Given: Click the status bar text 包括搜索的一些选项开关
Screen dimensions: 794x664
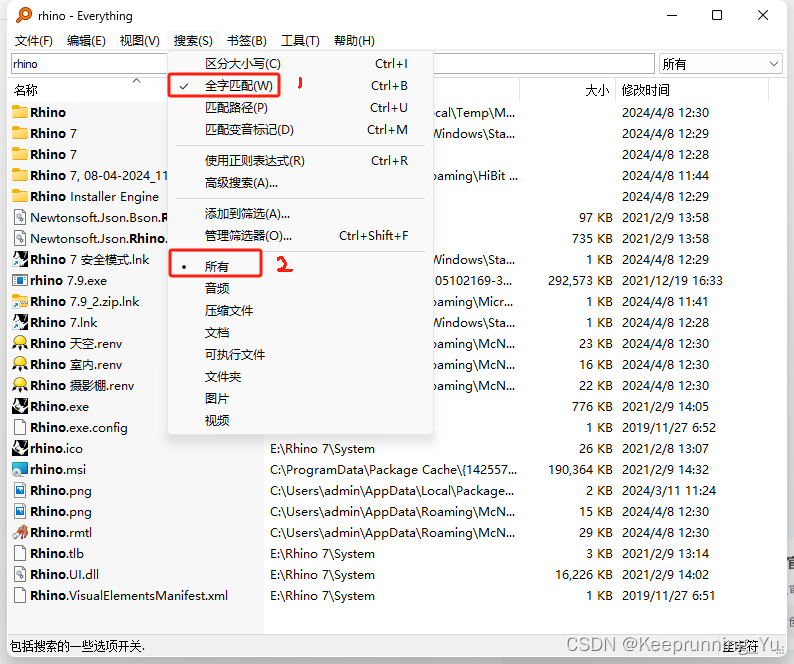Looking at the screenshot, I should (77, 646).
